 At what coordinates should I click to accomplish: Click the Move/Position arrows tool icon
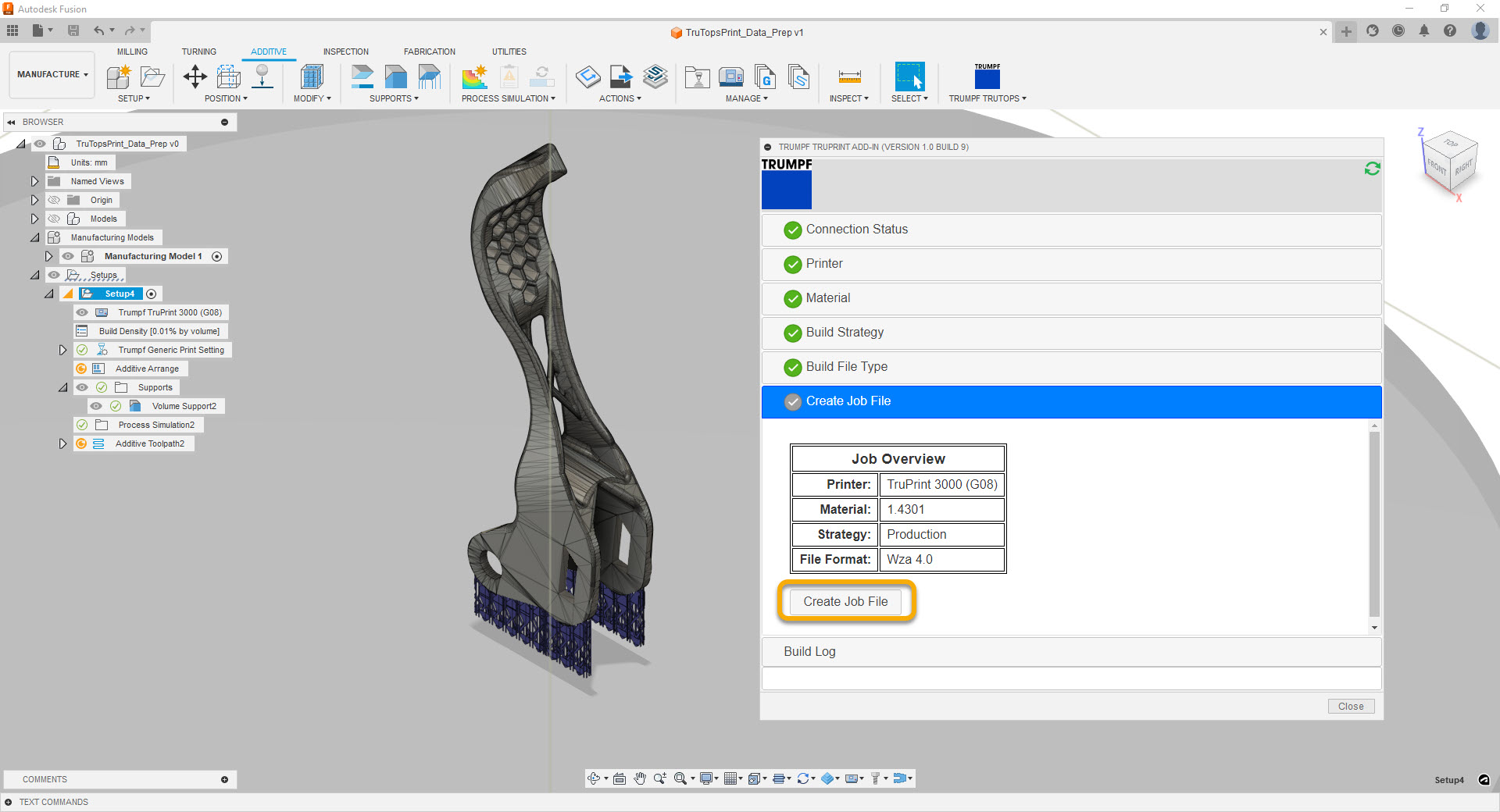(x=195, y=77)
